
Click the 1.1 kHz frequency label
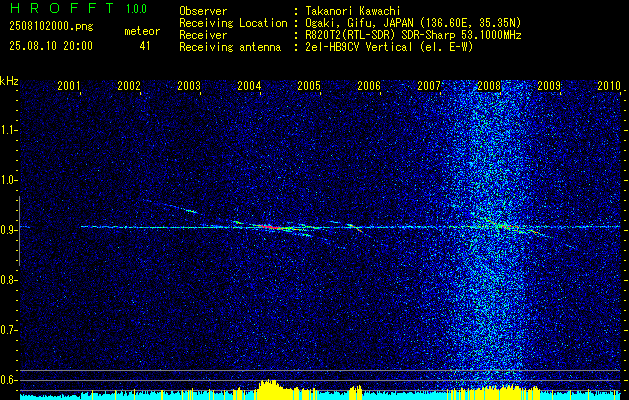pos(7,130)
